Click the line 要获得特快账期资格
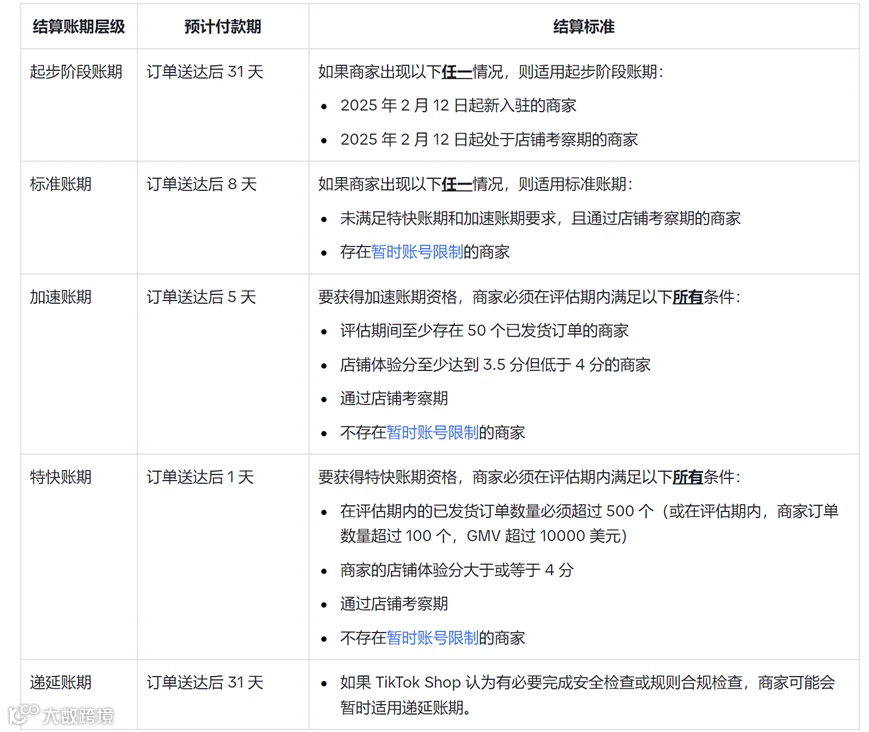The width and height of the screenshot is (869, 732). [x=529, y=477]
